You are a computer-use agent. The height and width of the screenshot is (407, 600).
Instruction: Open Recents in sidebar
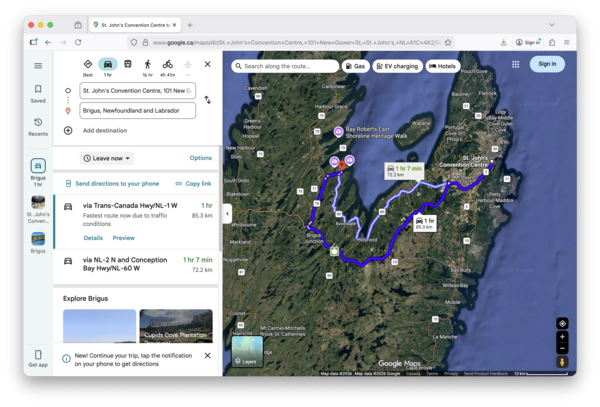[x=38, y=127]
